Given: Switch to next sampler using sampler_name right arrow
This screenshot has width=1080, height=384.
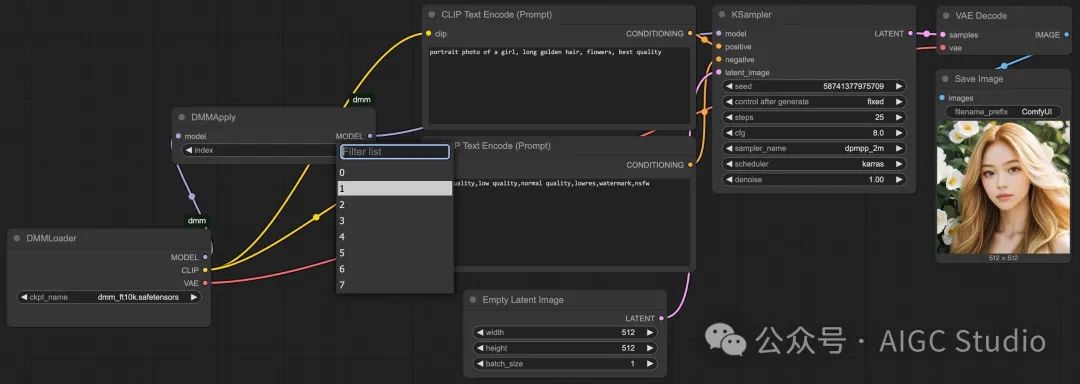Looking at the screenshot, I should [x=898, y=149].
